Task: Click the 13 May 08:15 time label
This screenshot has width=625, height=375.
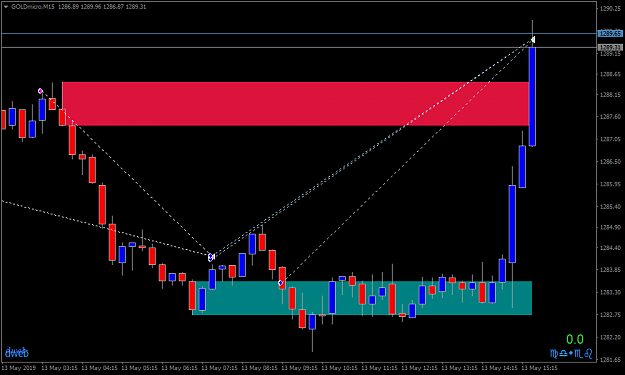Action: pos(259,368)
